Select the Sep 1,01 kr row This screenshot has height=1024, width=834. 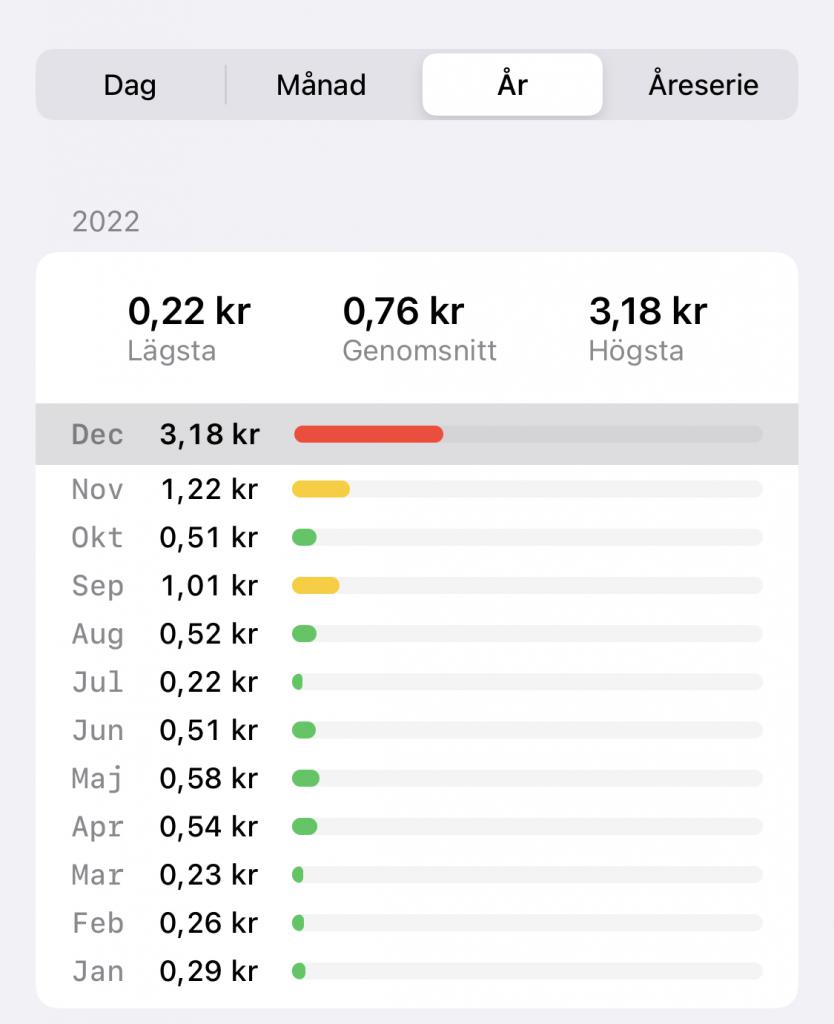point(417,586)
